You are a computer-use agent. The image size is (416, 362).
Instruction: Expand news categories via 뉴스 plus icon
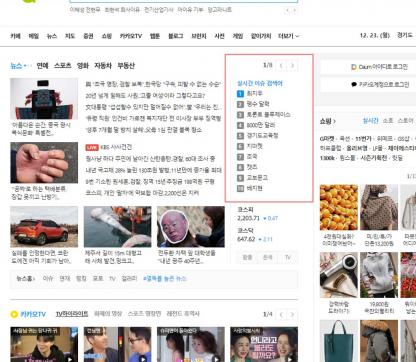click(x=27, y=66)
